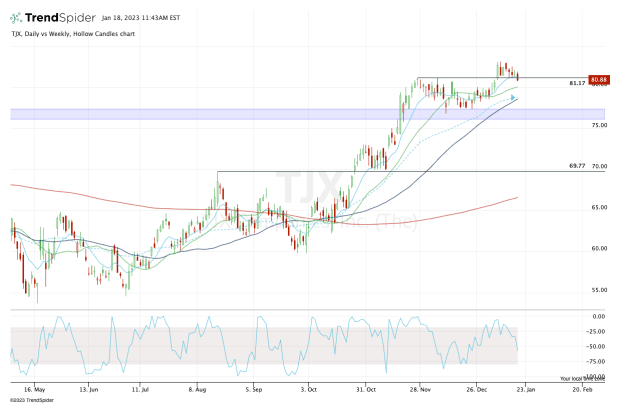This screenshot has width=620, height=405.
Task: Click the '28. Nov' date axis label
Action: 420,390
